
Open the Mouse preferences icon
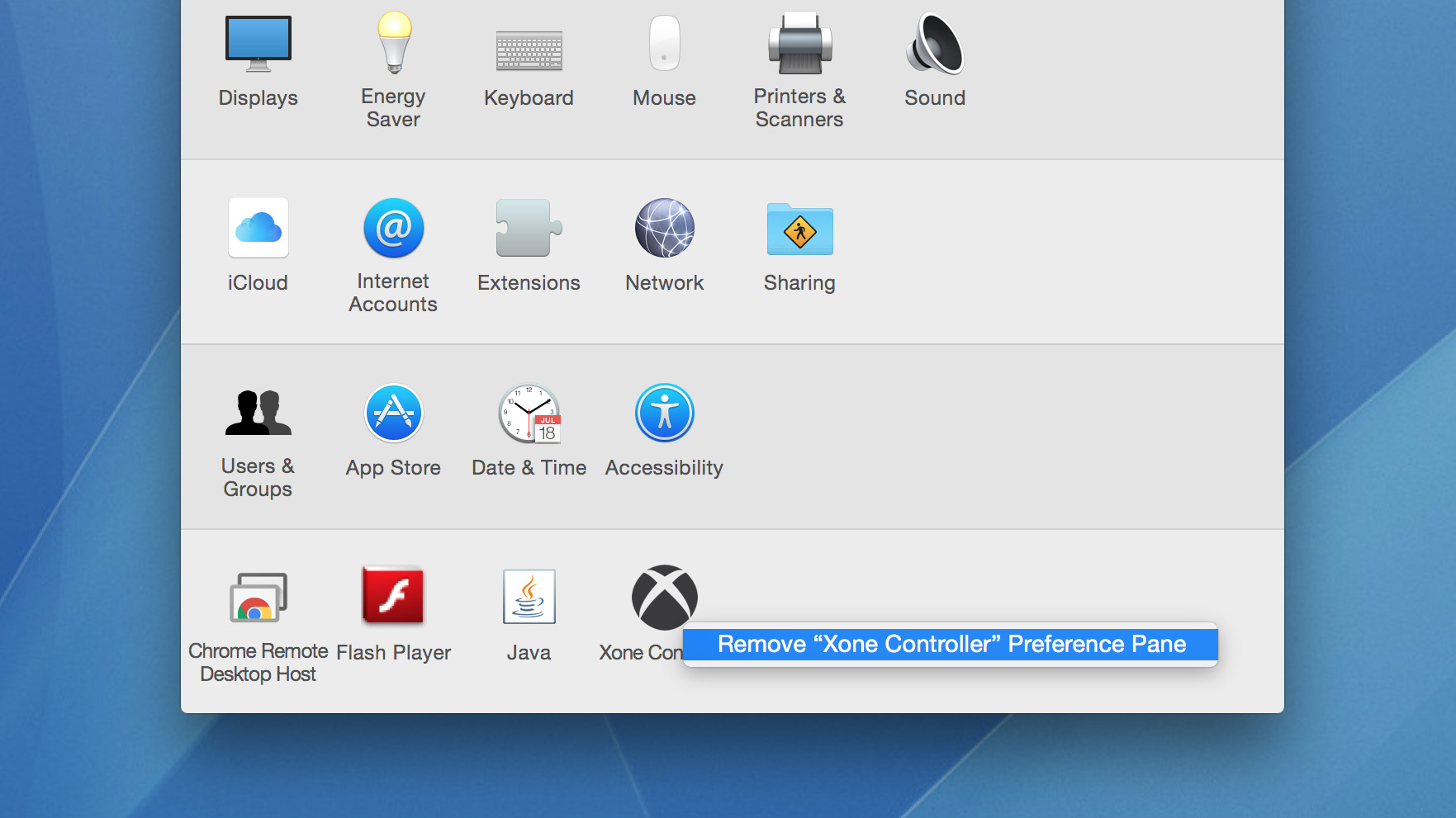coord(664,43)
